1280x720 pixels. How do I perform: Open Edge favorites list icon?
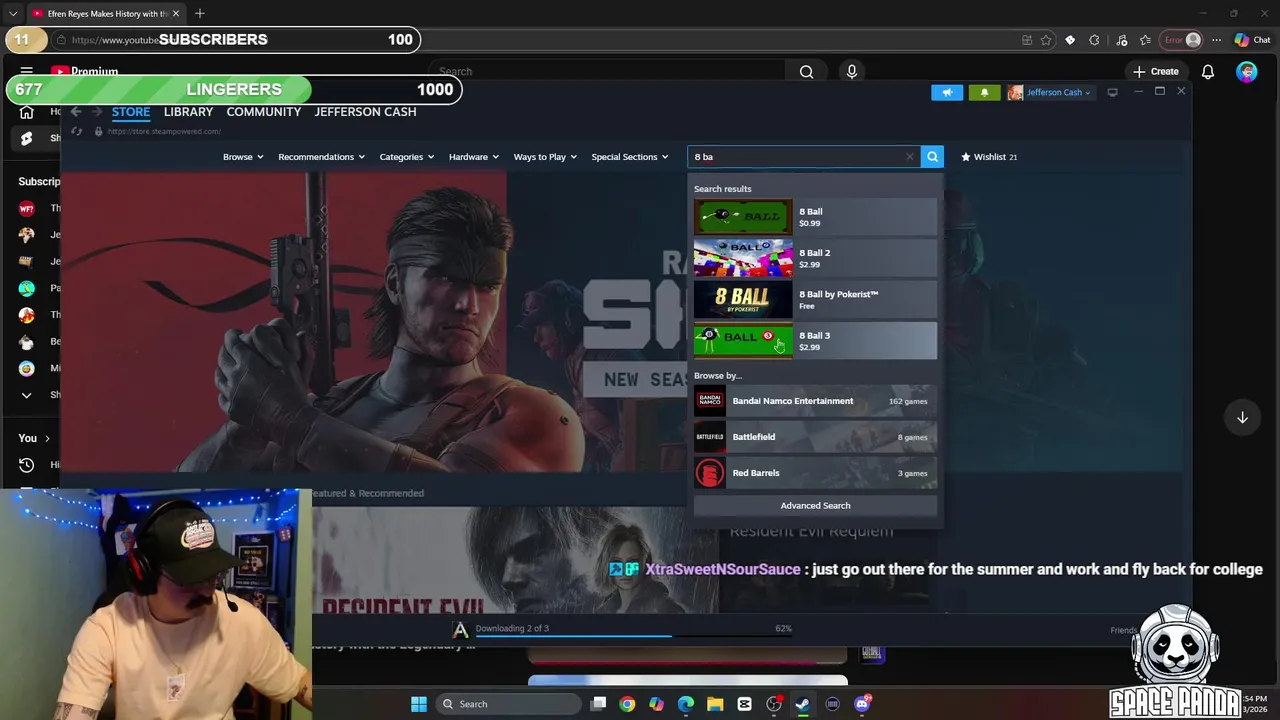[x=1145, y=40]
